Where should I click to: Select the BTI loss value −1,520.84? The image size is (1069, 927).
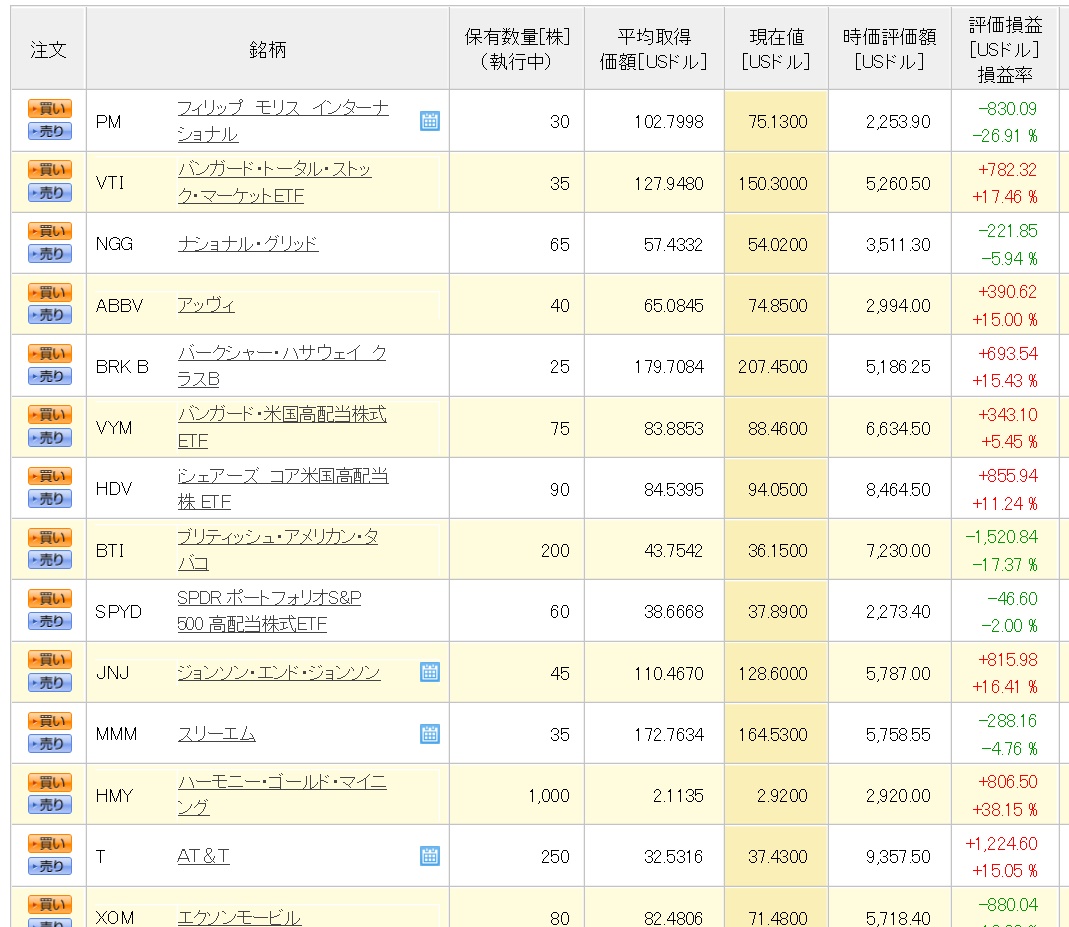1002,537
